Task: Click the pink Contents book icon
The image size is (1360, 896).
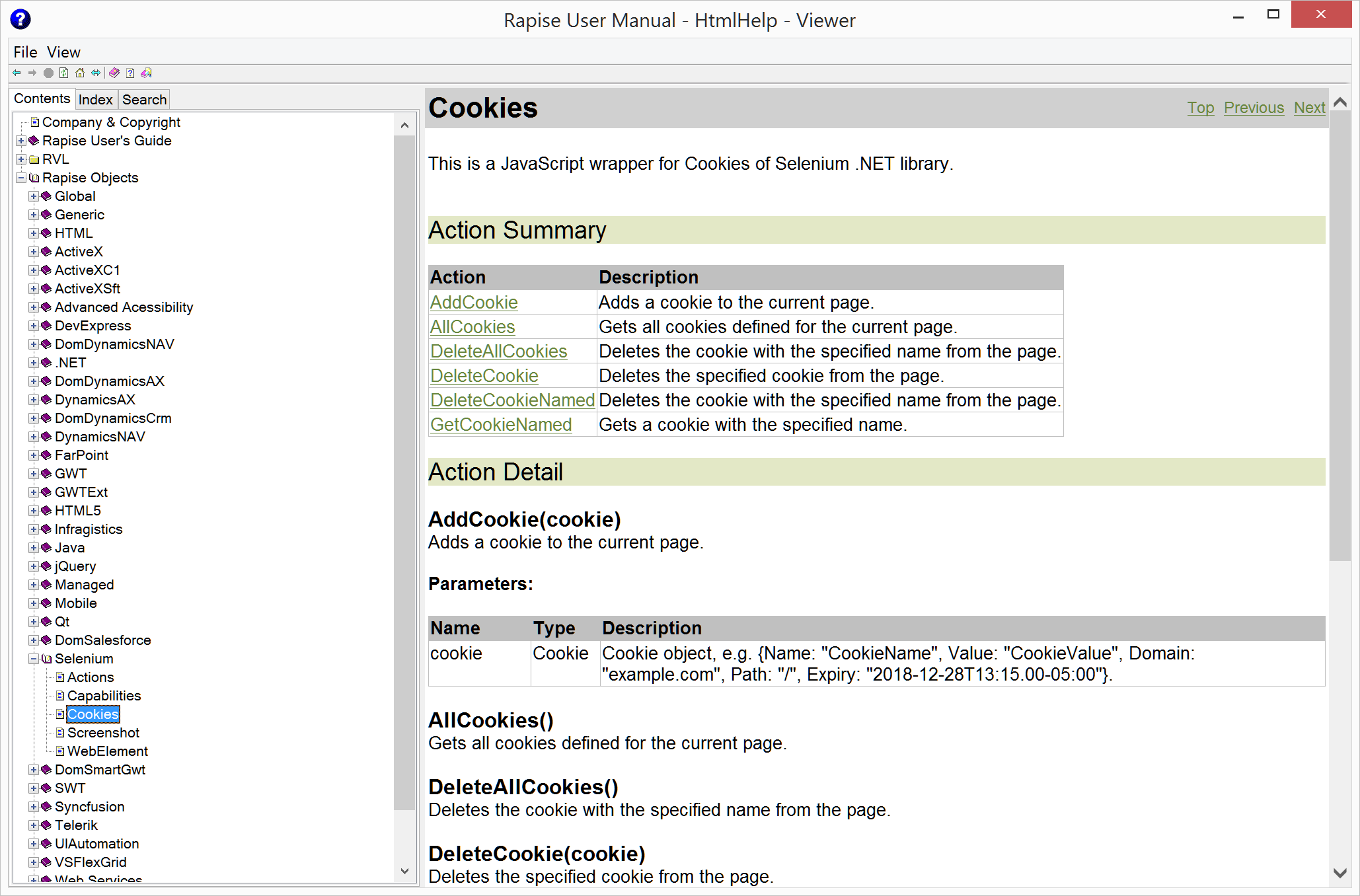Action: click(114, 73)
